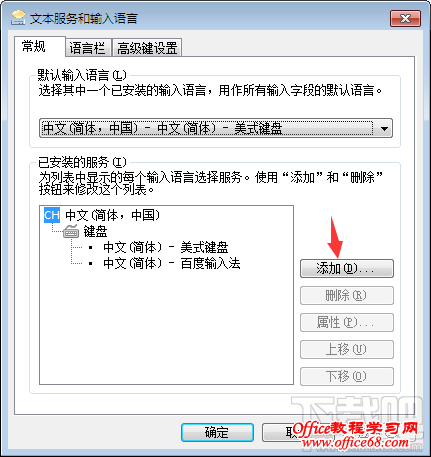Switch to the 语言栏 tab
The image size is (431, 457).
88,48
